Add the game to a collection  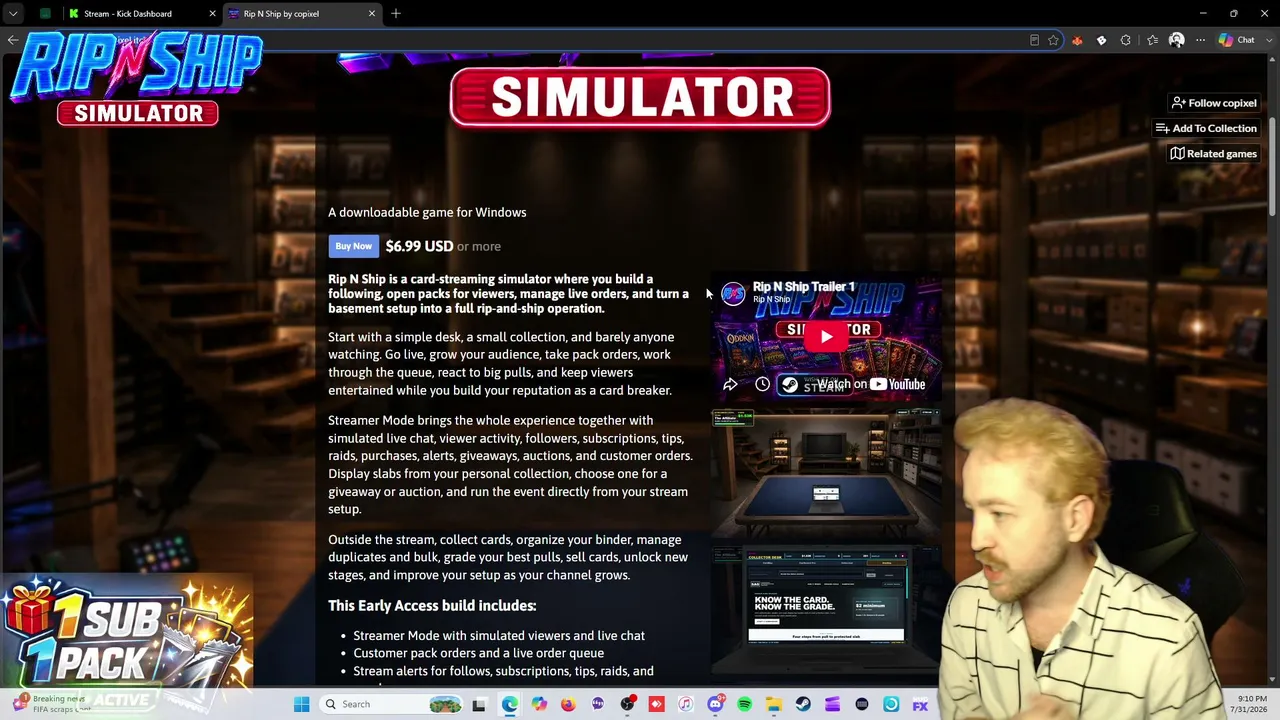pyautogui.click(x=1206, y=128)
